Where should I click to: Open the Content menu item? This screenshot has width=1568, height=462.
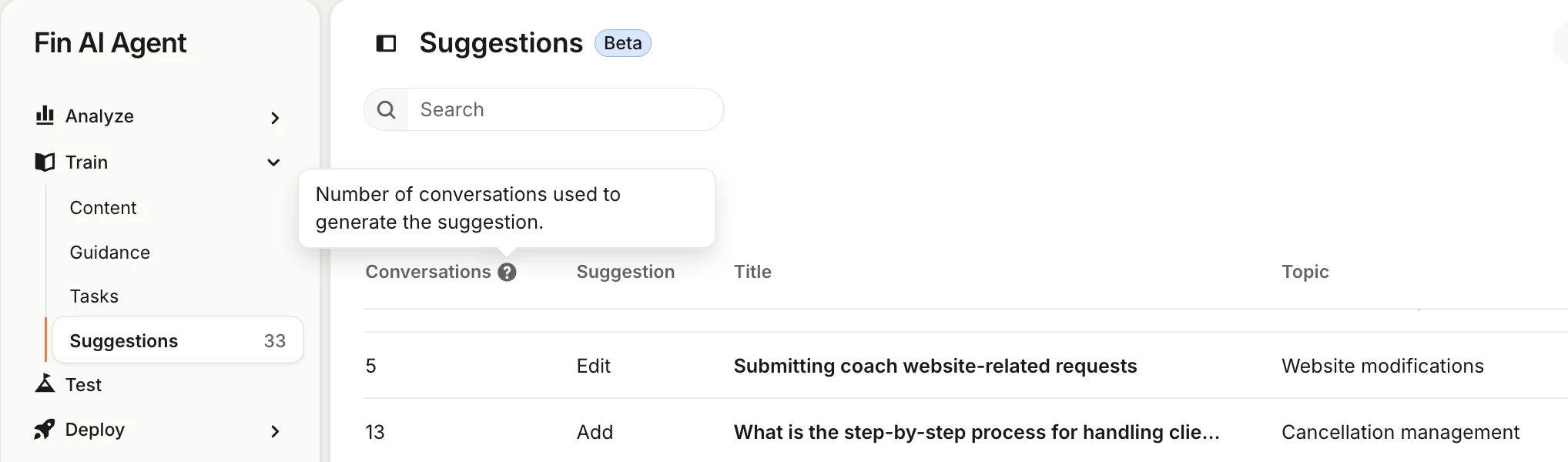[x=103, y=208]
